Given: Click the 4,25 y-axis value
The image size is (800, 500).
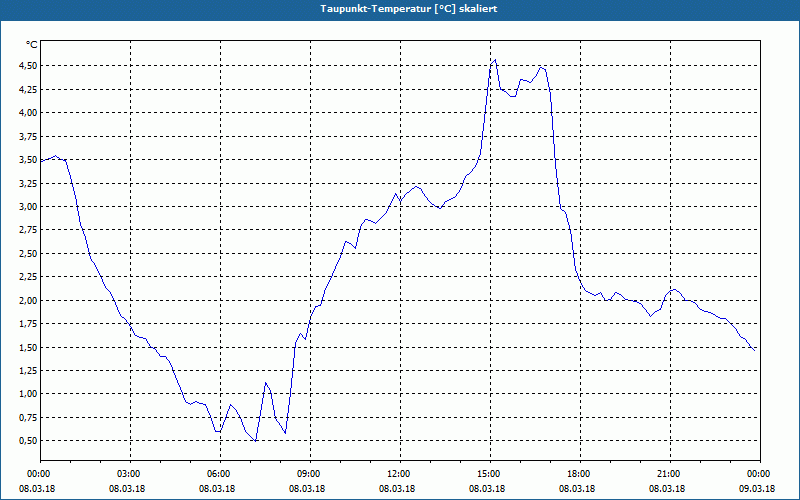Looking at the screenshot, I should point(29,89).
